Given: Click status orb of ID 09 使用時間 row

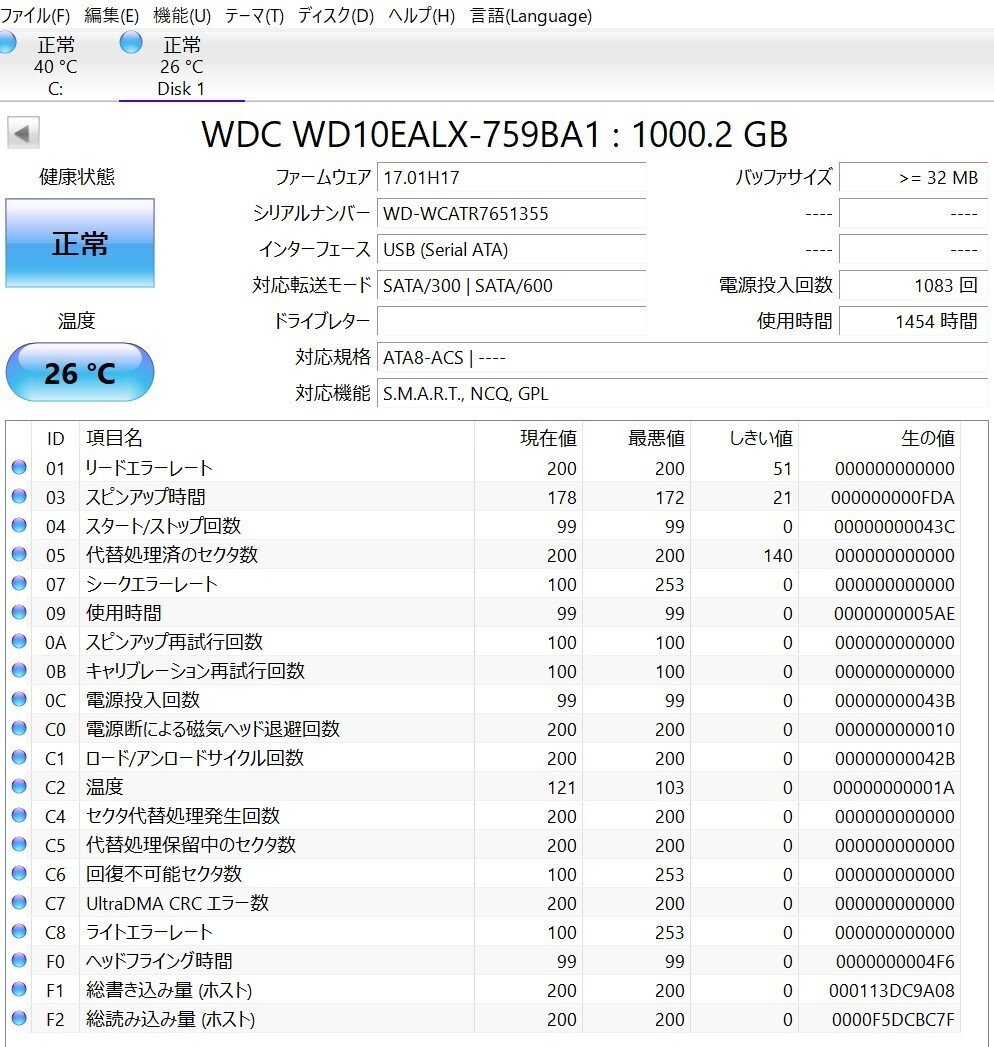Looking at the screenshot, I should (x=19, y=612).
